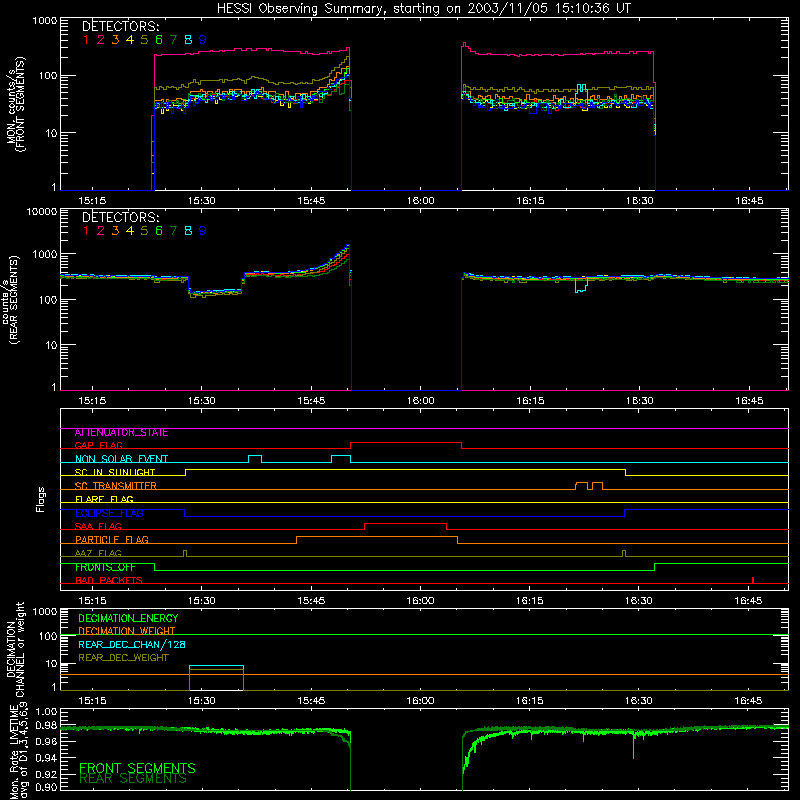Click the REAR_DEC_WEIGHT legend entry
This screenshot has width=800, height=800.
(x=123, y=658)
